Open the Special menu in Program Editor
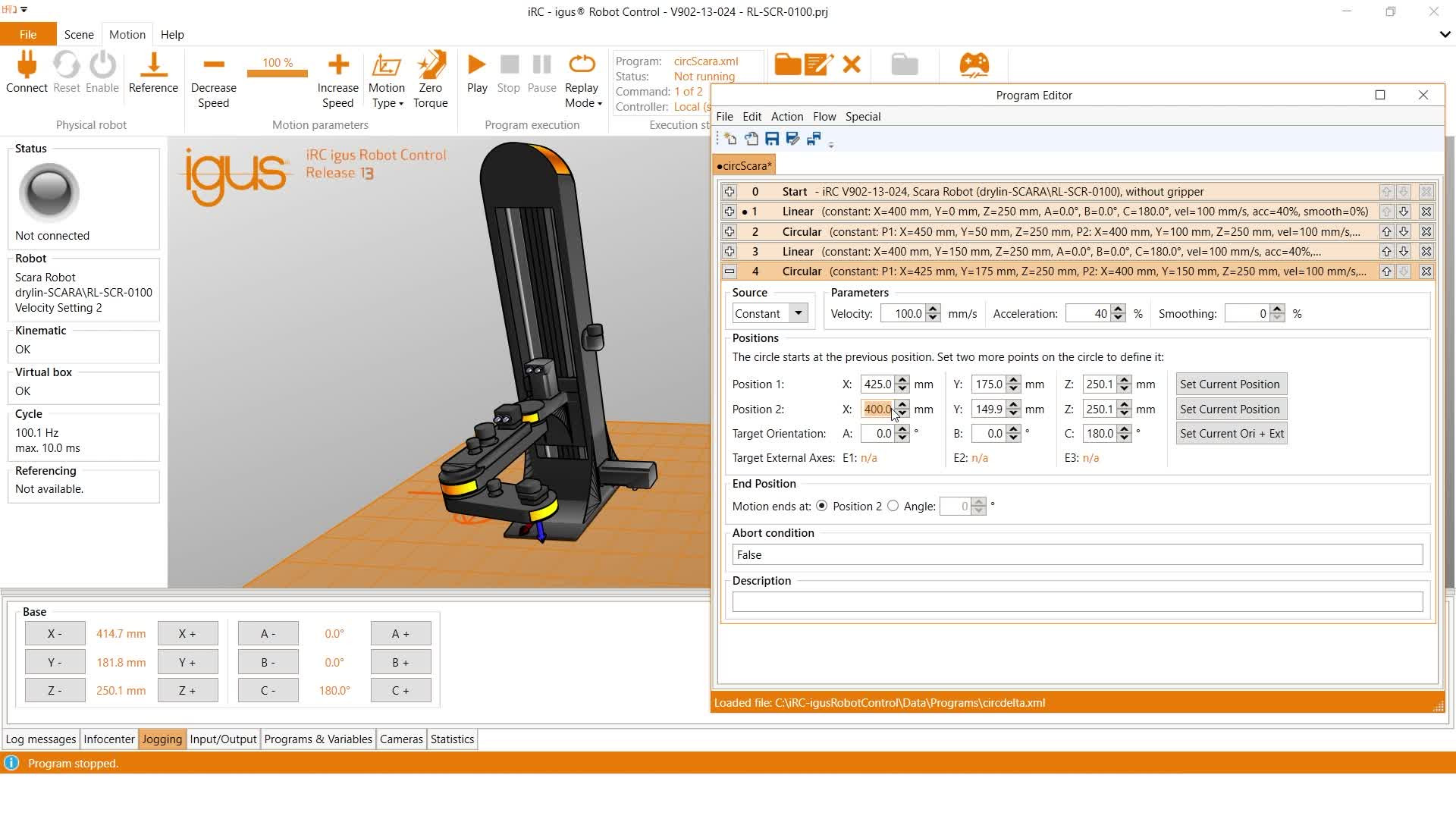 (x=863, y=116)
